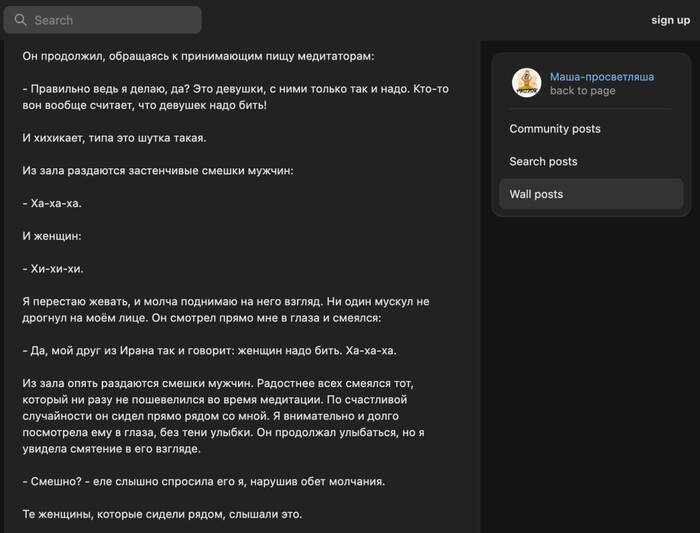Go back to page via sidebar link
This screenshot has height=533, width=700.
[582, 91]
